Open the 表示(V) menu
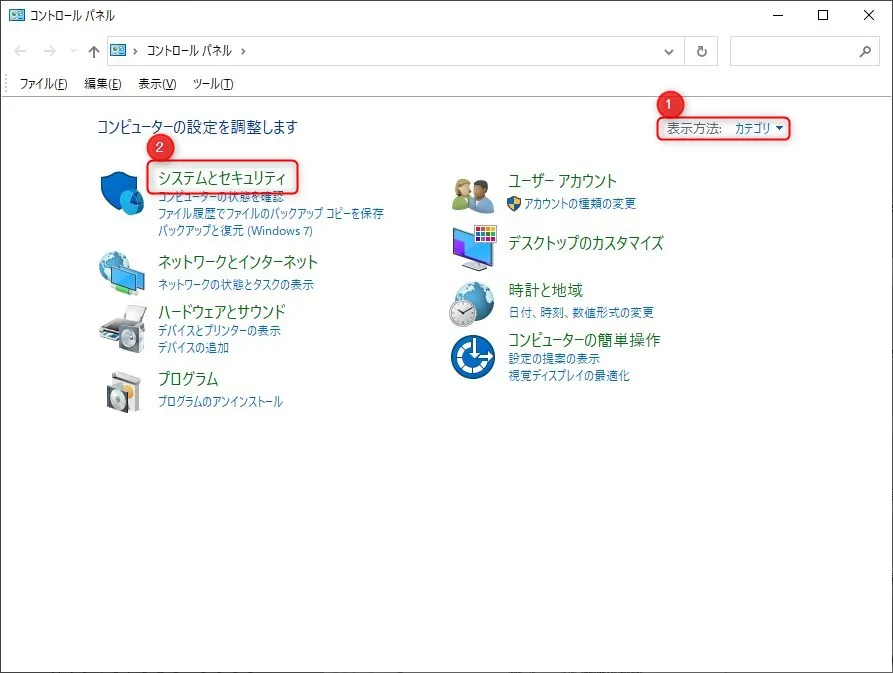Image resolution: width=893 pixels, height=673 pixels. click(x=157, y=84)
